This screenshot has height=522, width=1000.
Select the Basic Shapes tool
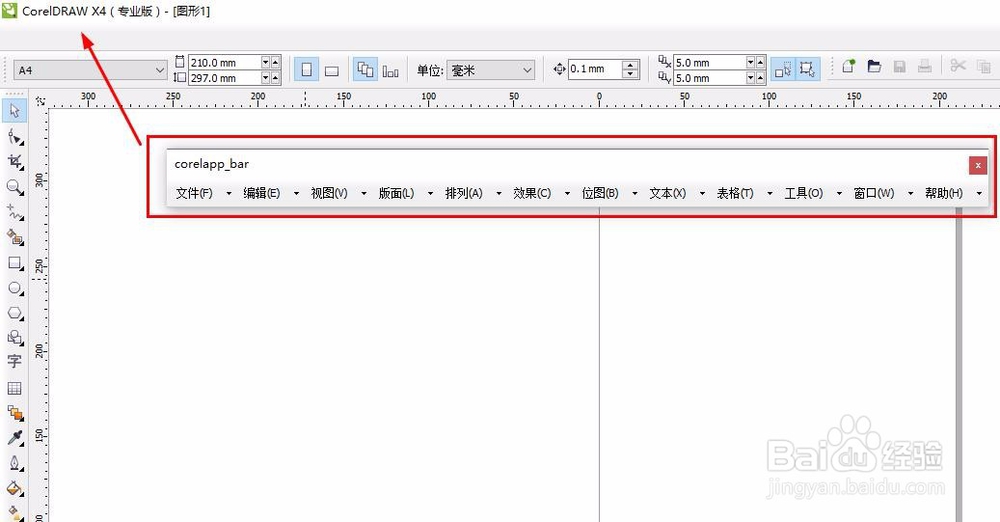(14, 338)
